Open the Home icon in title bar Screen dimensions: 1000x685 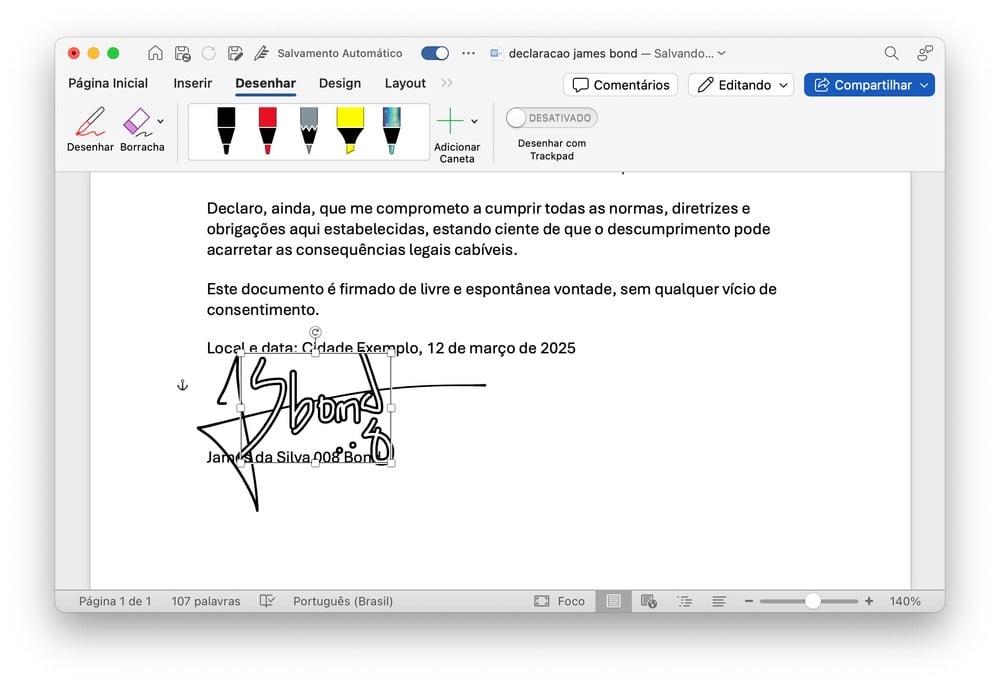[155, 53]
